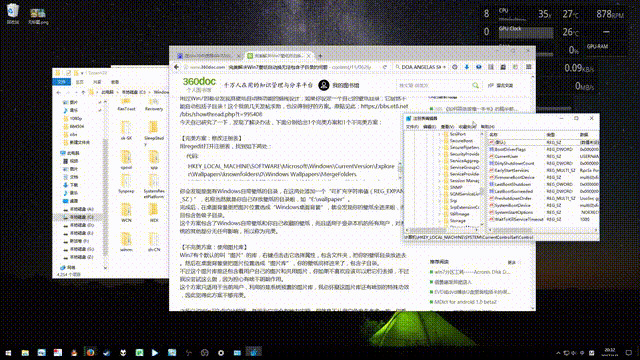The width and height of the screenshot is (640, 360).
Task: Click the browser back arrow button
Action: tap(176, 67)
